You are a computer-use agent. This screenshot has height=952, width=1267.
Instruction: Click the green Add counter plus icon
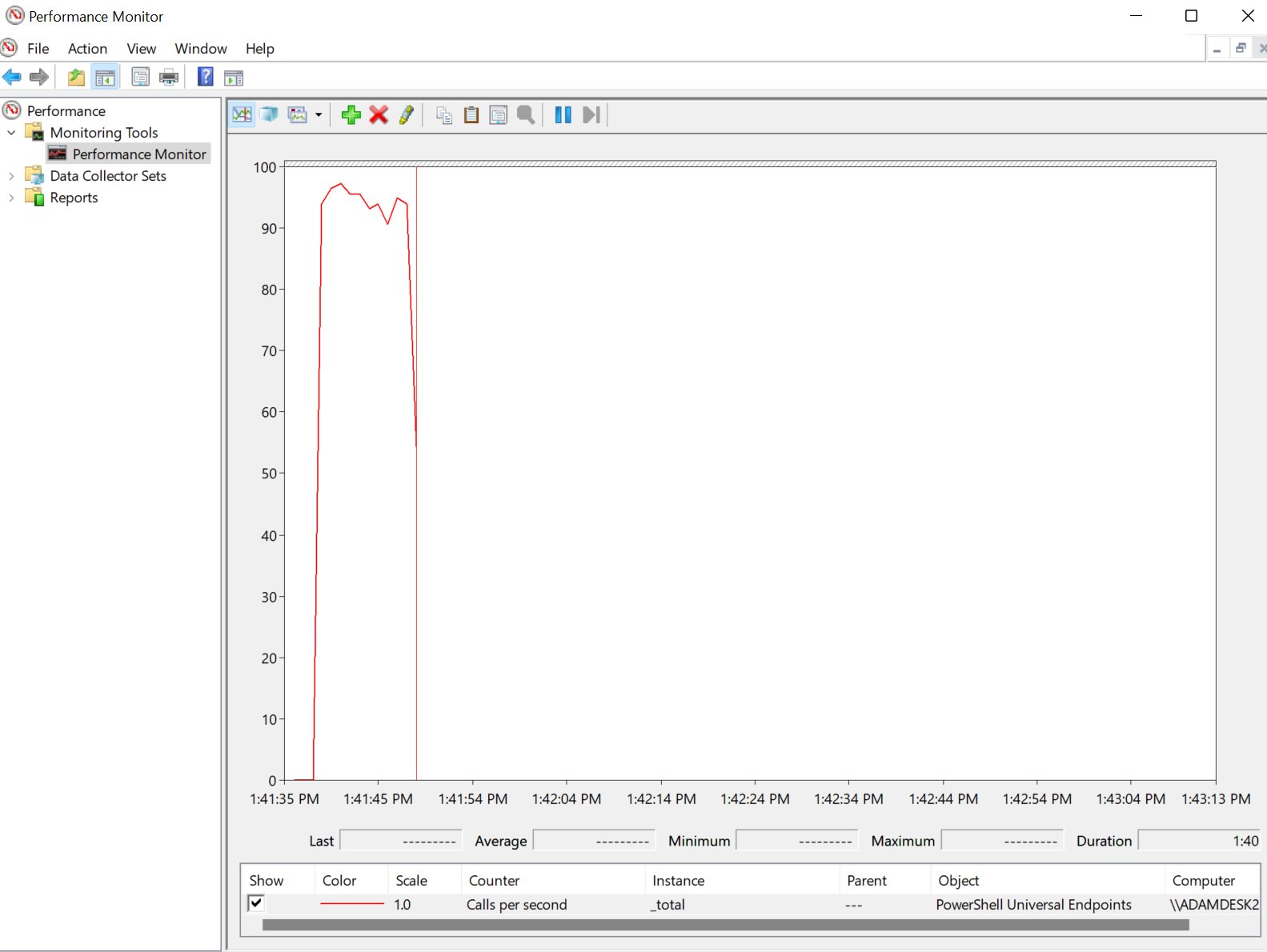[351, 115]
